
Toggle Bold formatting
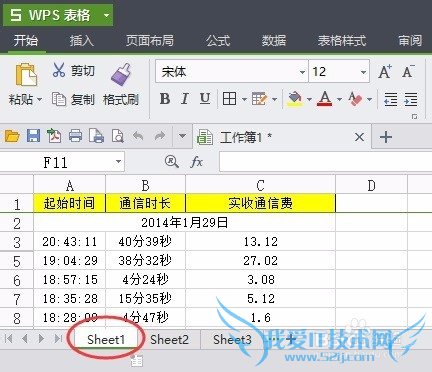click(x=165, y=99)
